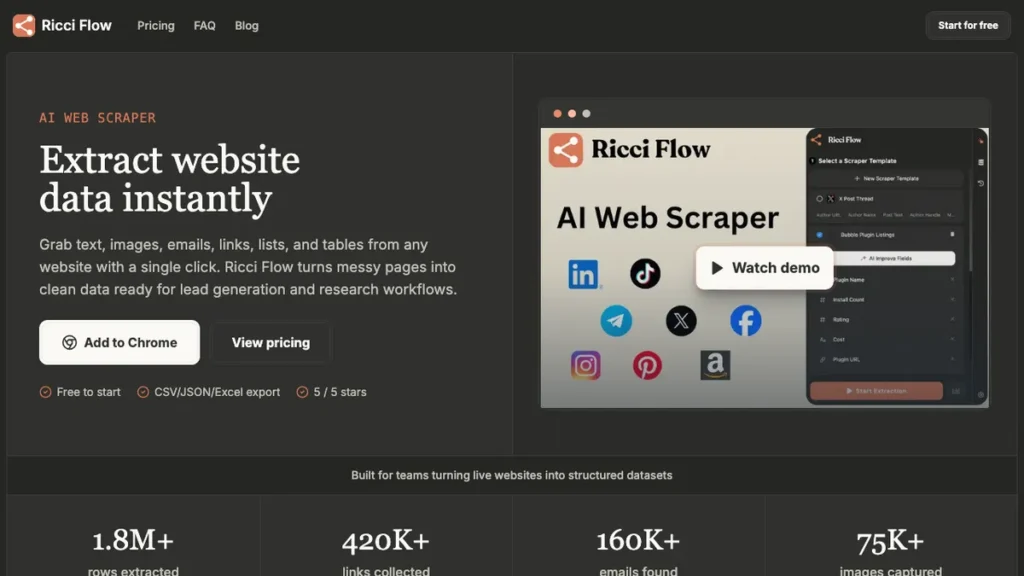1024x576 pixels.
Task: Click the Ricci Flow text in the header
Action: [x=76, y=25]
